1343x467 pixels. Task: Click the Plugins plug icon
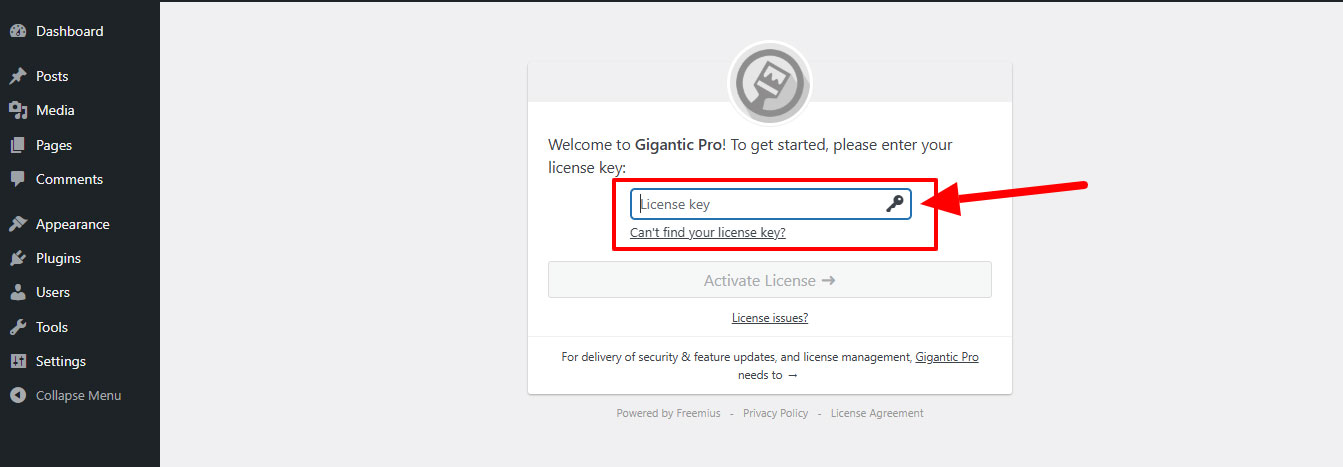coord(17,258)
